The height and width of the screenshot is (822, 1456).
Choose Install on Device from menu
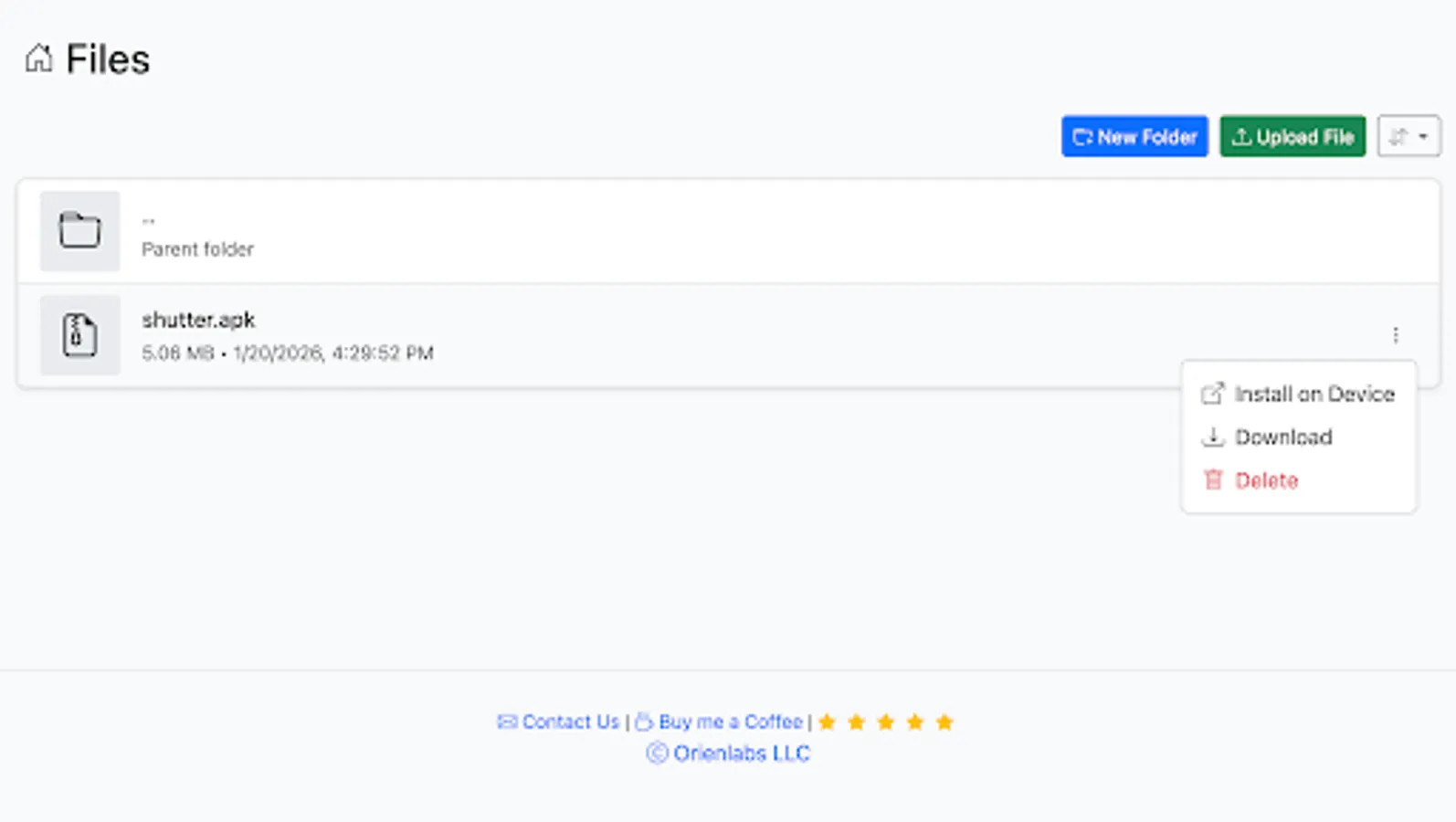tap(1298, 394)
